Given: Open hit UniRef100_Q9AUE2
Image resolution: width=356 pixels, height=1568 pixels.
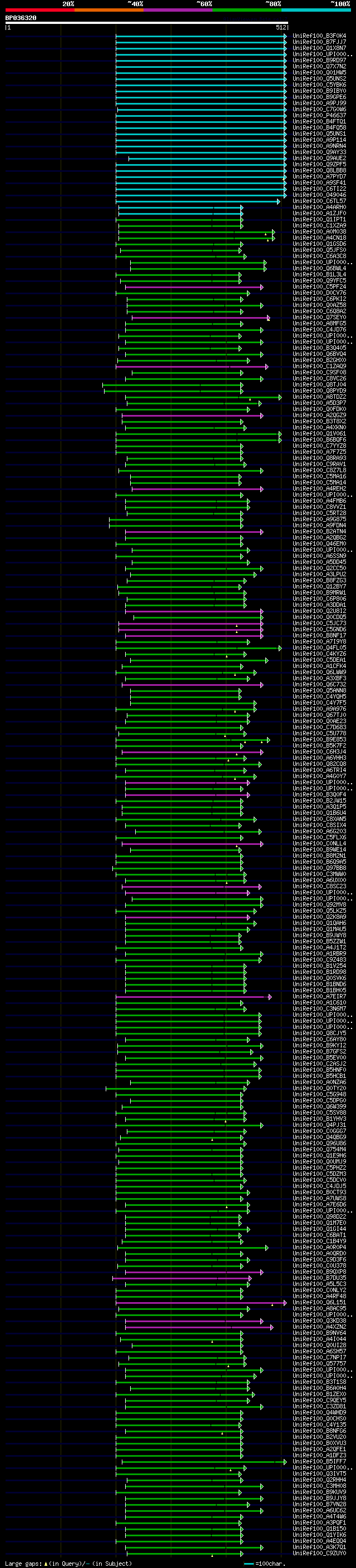Looking at the screenshot, I should (x=319, y=159).
